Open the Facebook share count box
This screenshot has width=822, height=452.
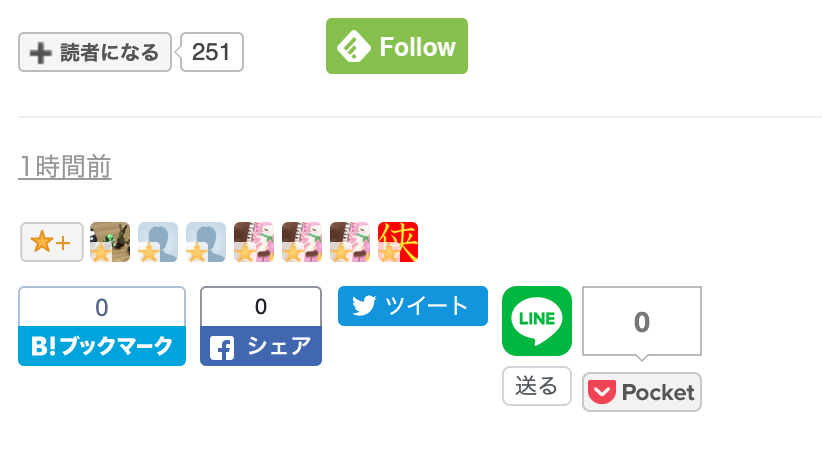[261, 307]
